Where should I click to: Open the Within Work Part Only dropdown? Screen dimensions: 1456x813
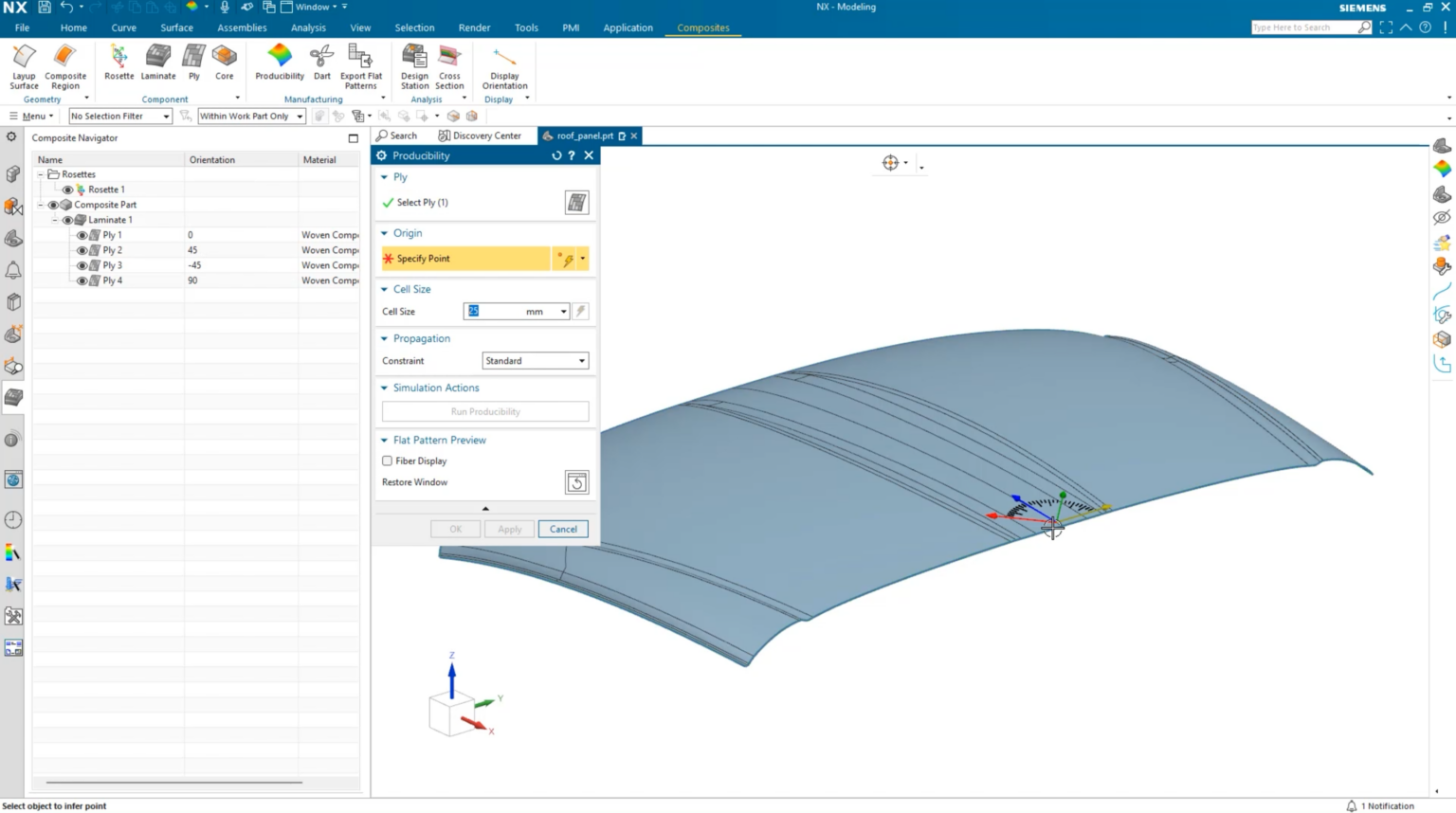pyautogui.click(x=300, y=116)
